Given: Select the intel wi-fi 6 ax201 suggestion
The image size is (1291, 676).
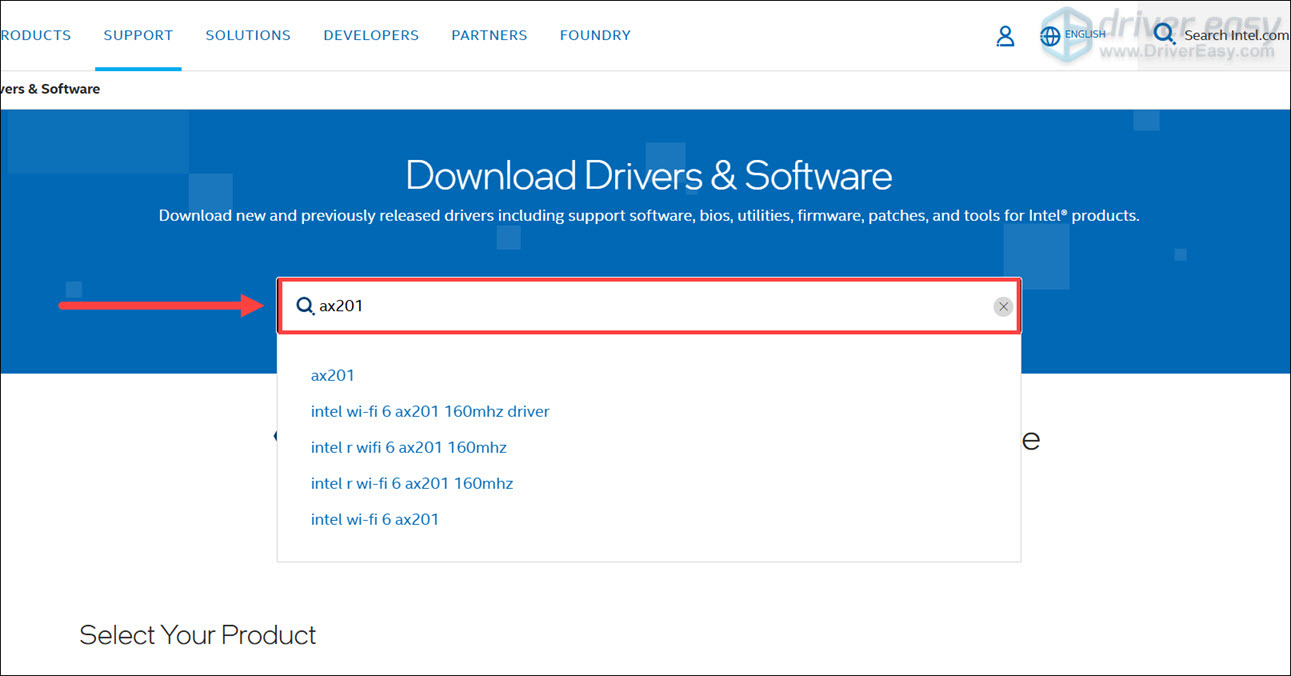Looking at the screenshot, I should pyautogui.click(x=375, y=519).
